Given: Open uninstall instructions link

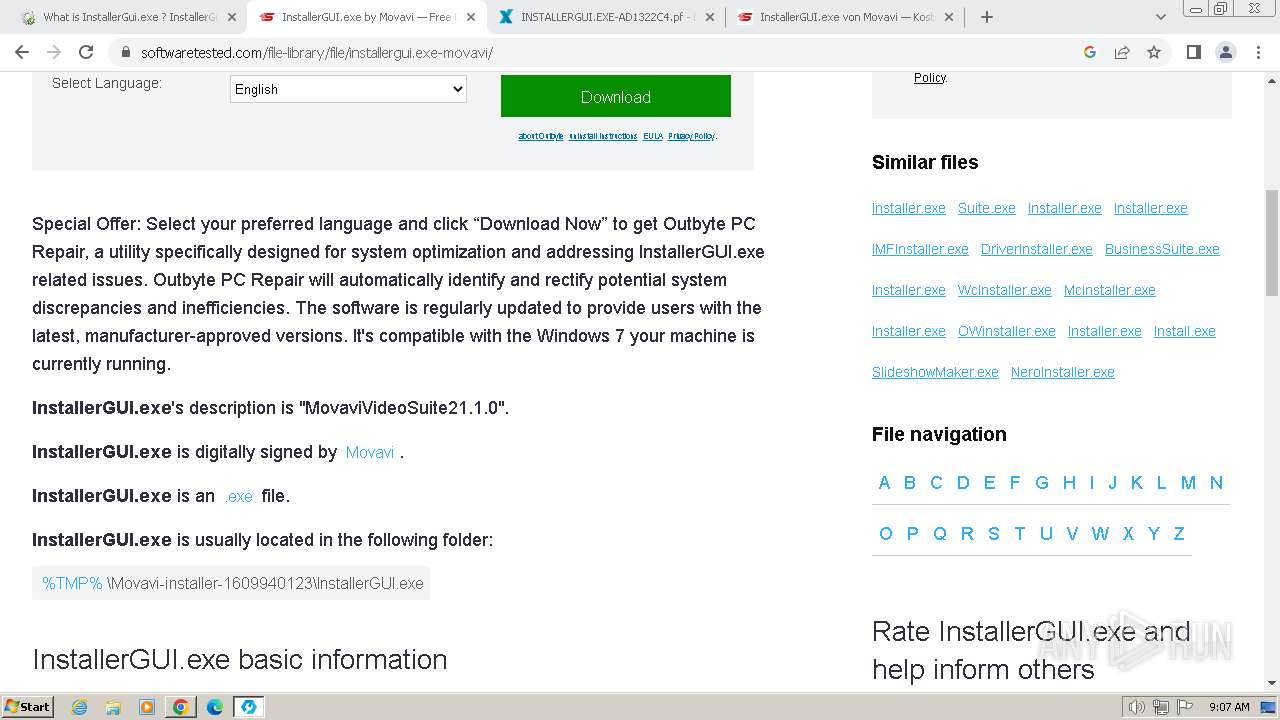Looking at the screenshot, I should tap(603, 136).
